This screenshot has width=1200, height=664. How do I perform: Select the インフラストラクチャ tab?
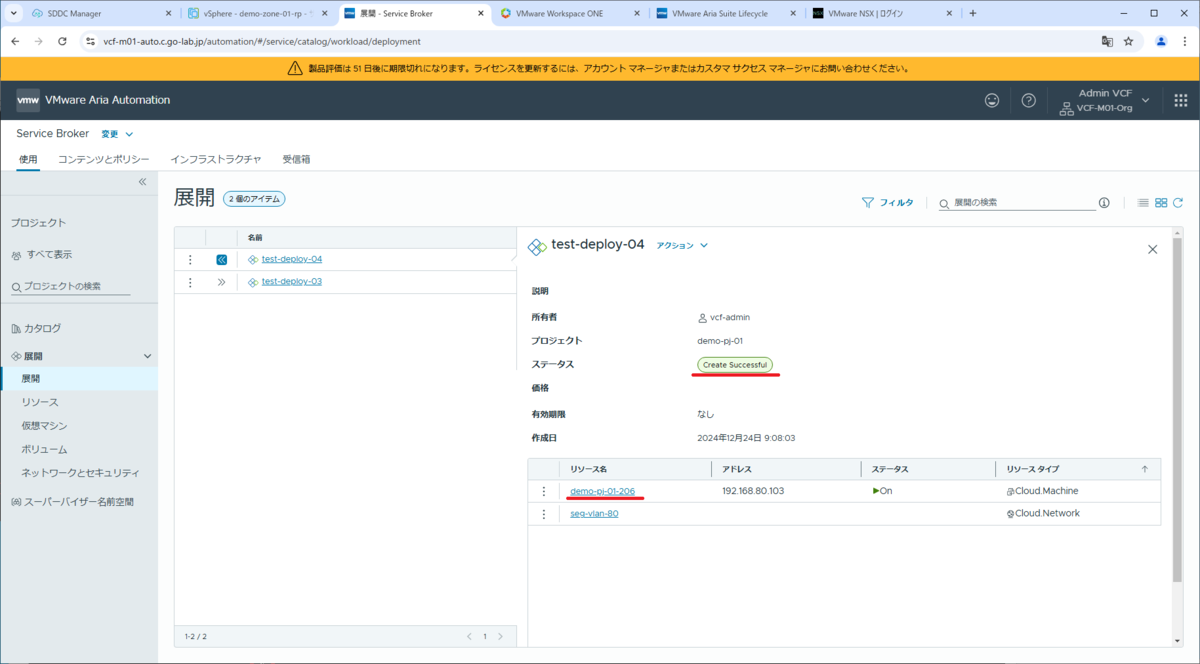click(x=216, y=159)
